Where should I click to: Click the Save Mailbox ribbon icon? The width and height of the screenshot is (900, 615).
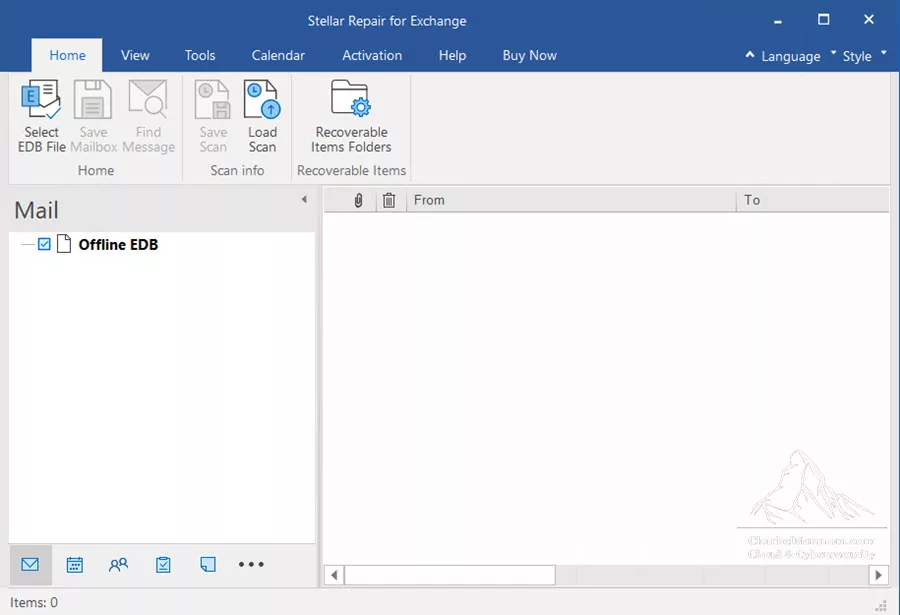(x=93, y=100)
